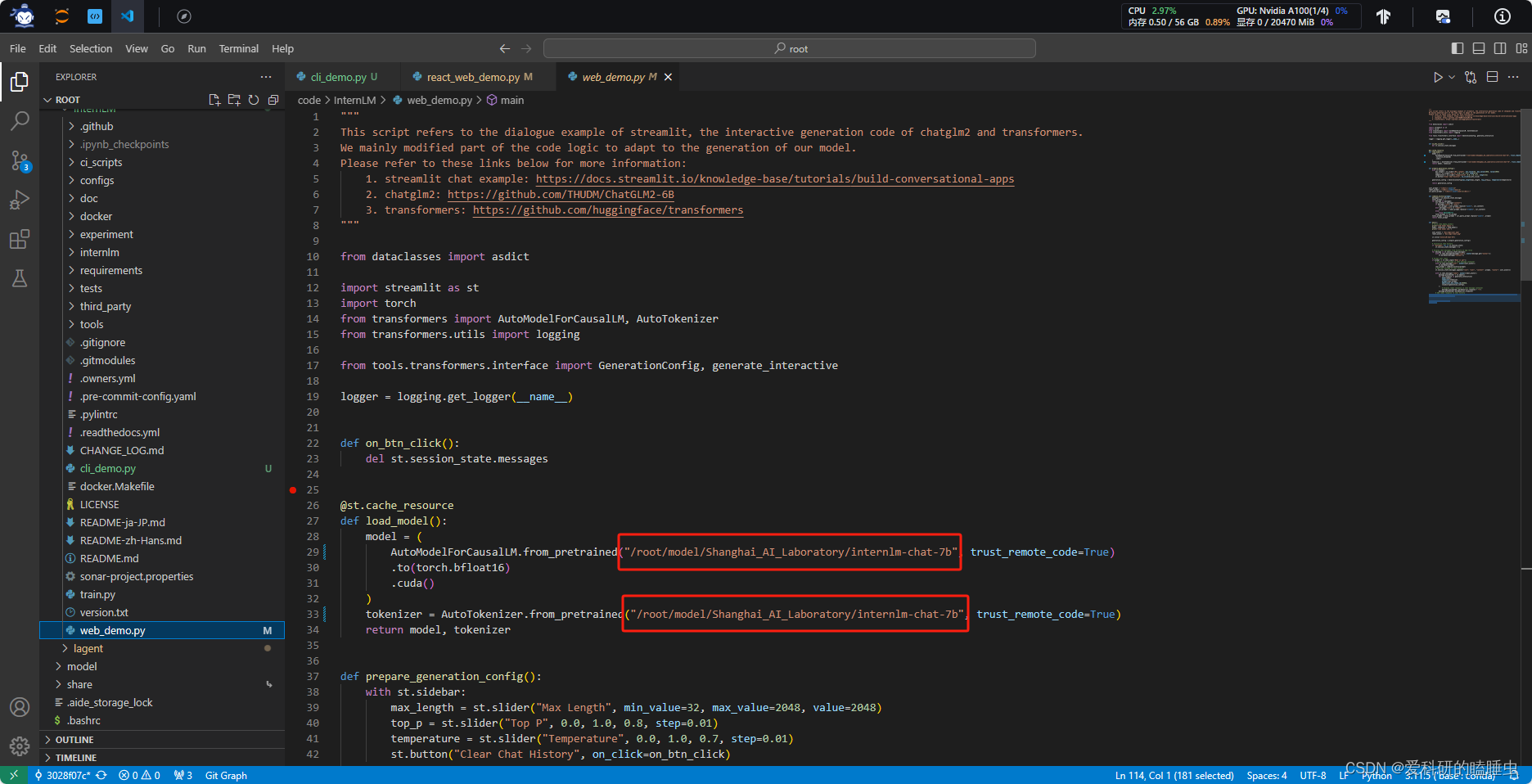Open run options dropdown arrow
Image resolution: width=1532 pixels, height=784 pixels.
1452,77
